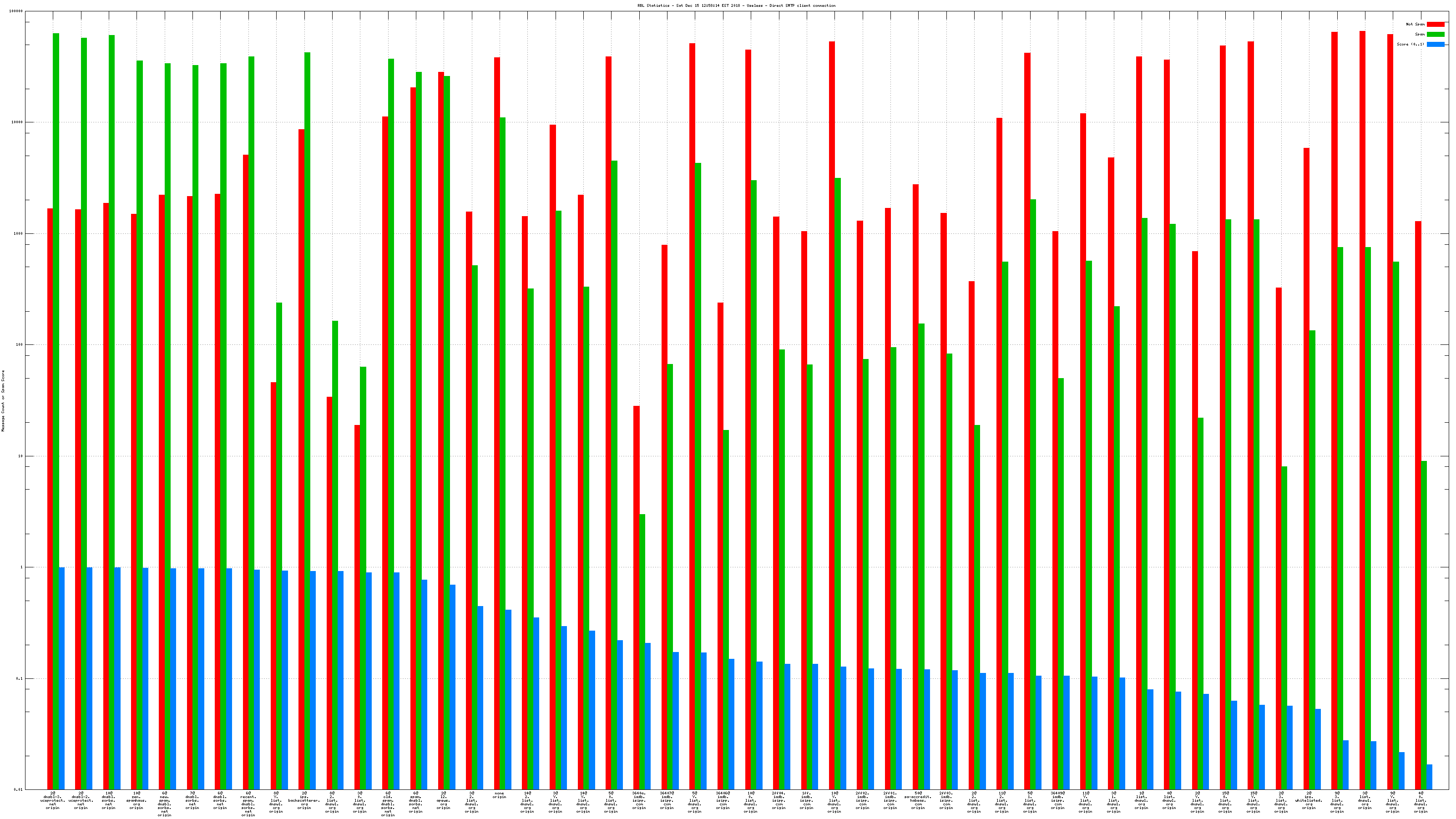Click the none origin x-axis label

click(x=499, y=795)
